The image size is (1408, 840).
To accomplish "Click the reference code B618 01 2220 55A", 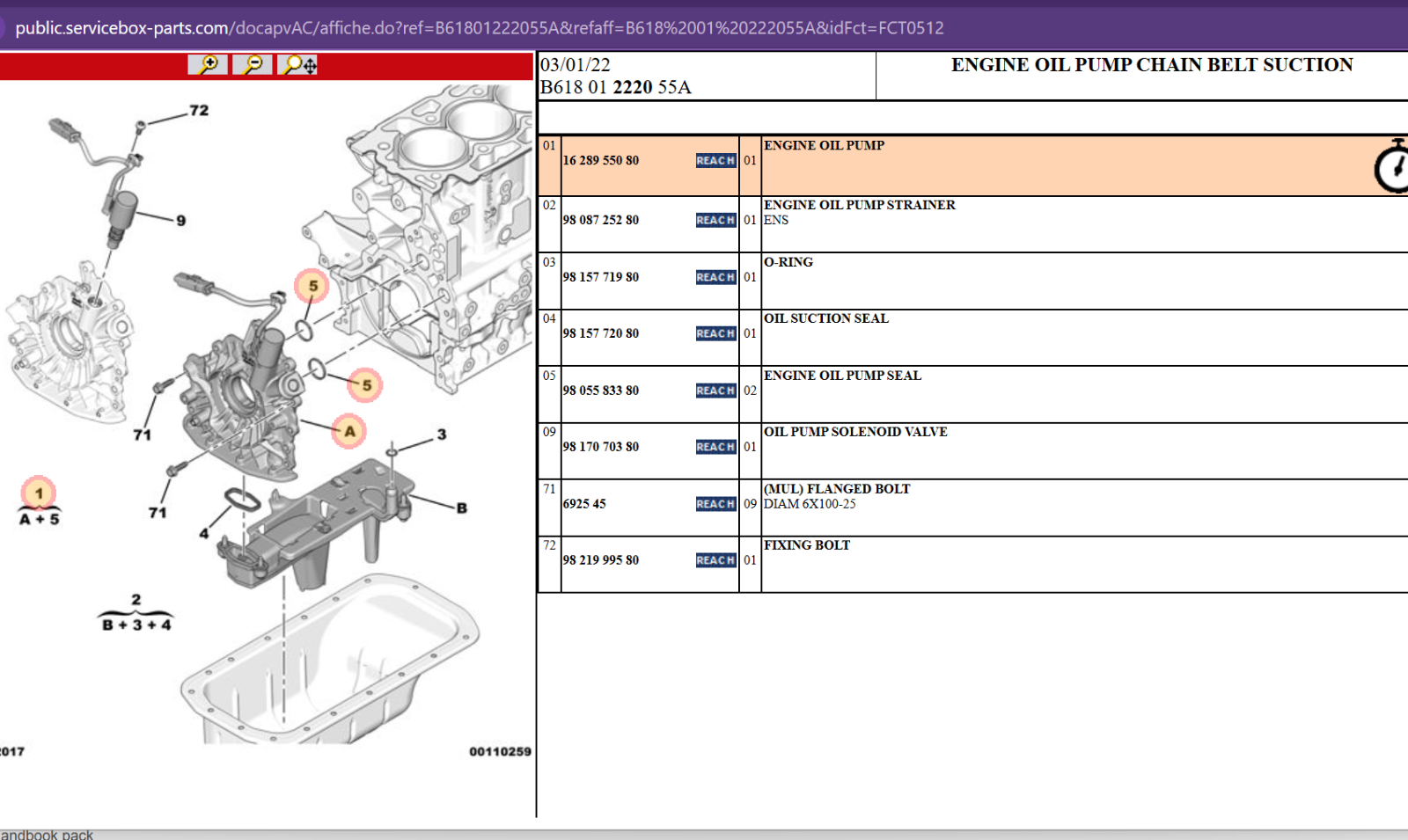I will click(616, 87).
